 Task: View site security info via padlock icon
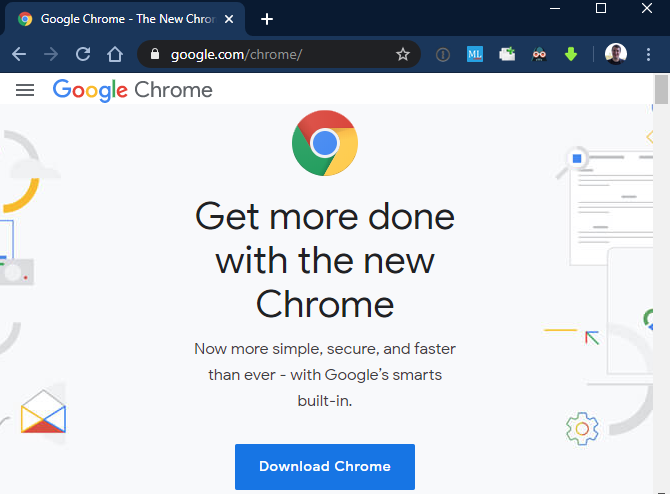click(x=155, y=54)
